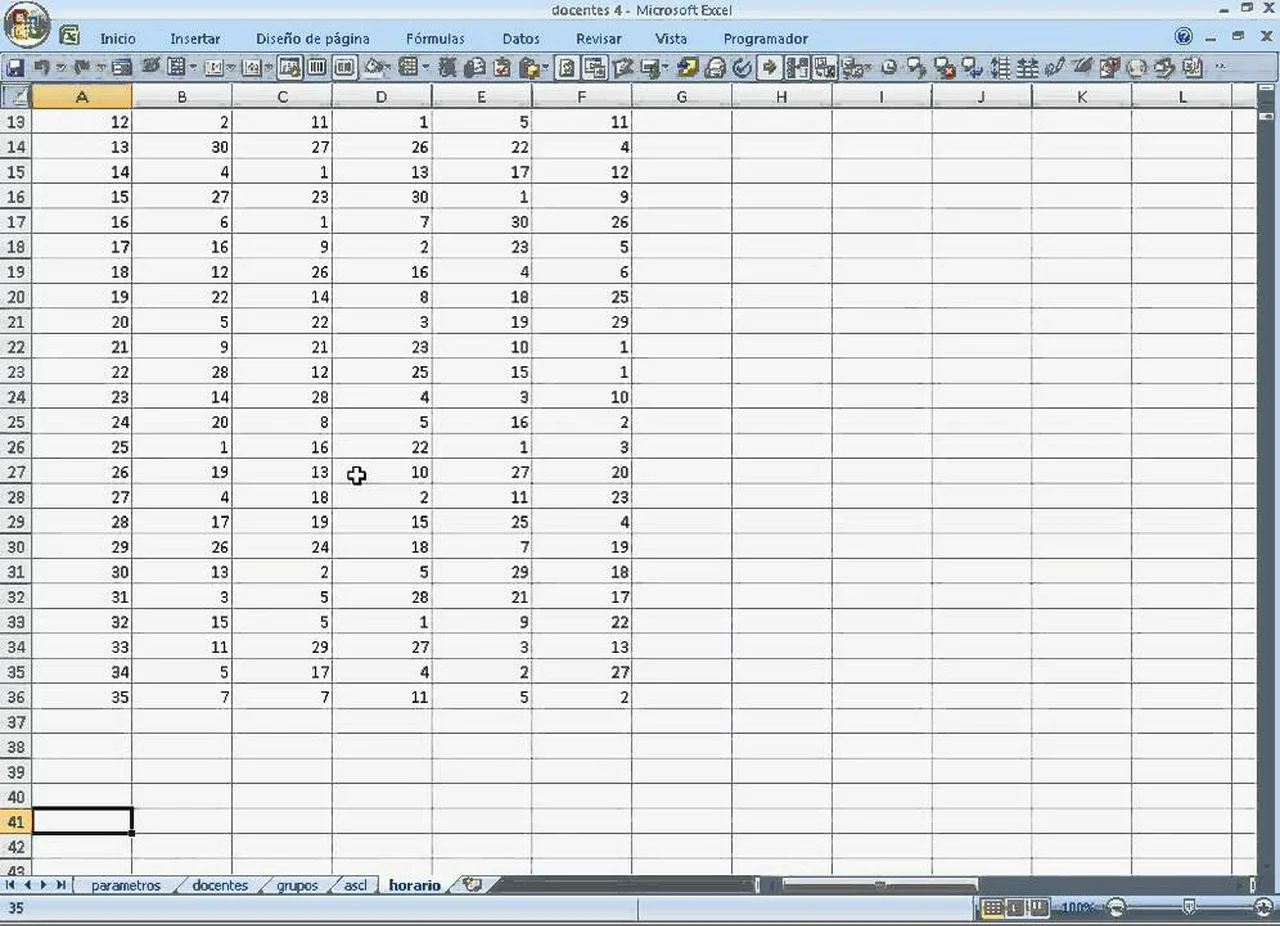Click the zoom slider handle

[x=1188, y=907]
